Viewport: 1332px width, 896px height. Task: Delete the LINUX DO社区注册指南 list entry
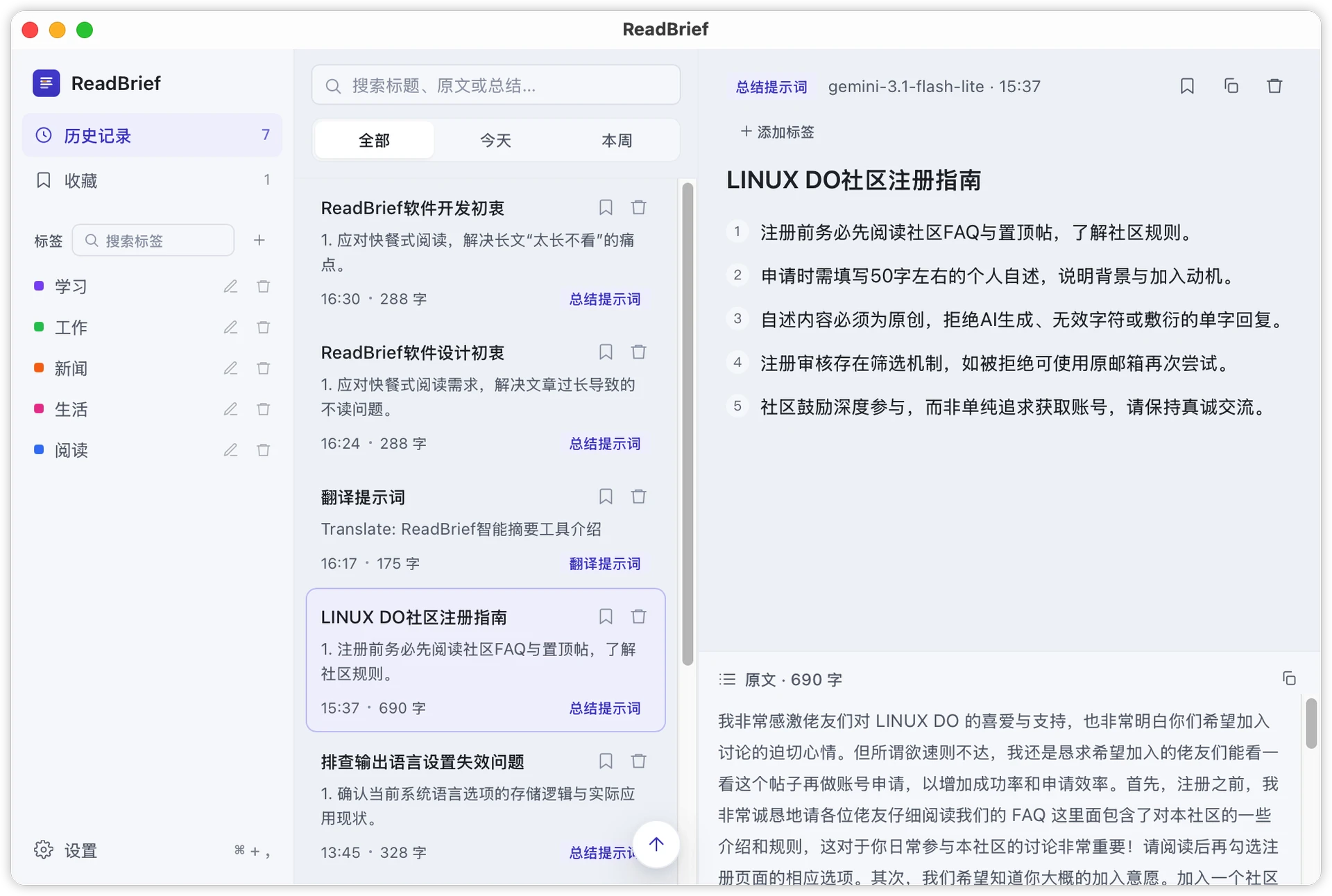click(639, 617)
